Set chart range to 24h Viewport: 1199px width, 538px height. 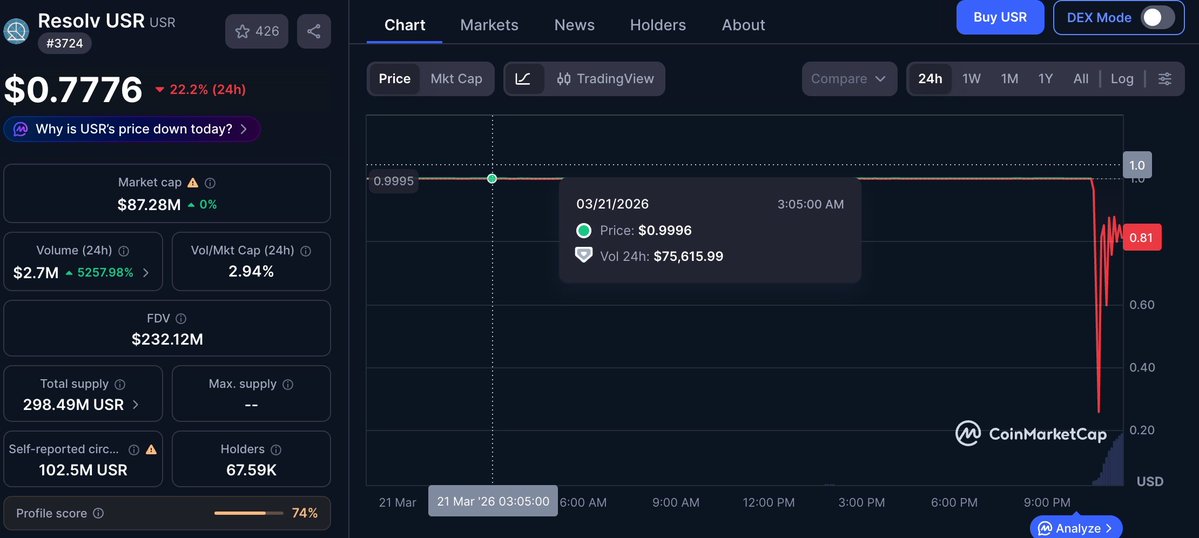click(930, 79)
